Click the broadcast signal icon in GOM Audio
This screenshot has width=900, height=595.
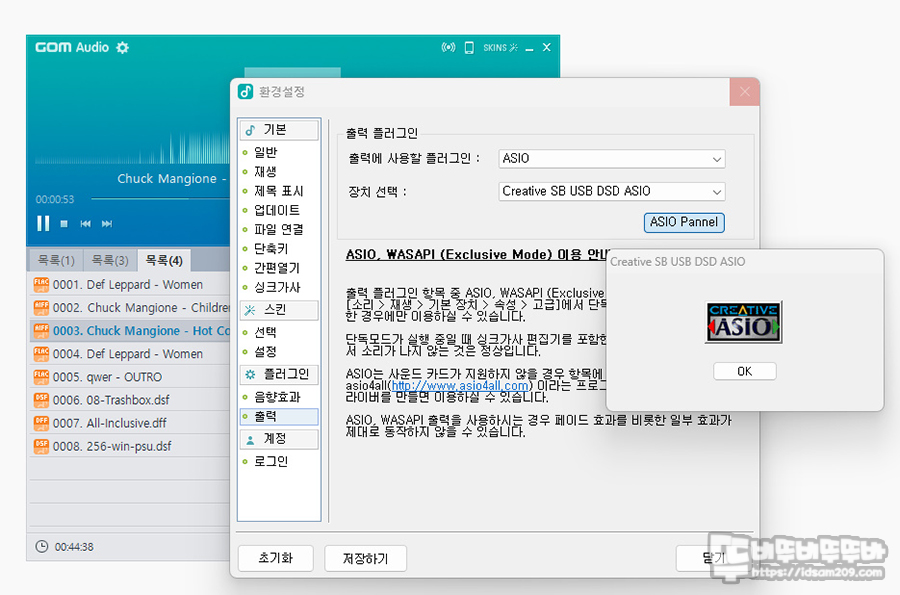pyautogui.click(x=448, y=47)
